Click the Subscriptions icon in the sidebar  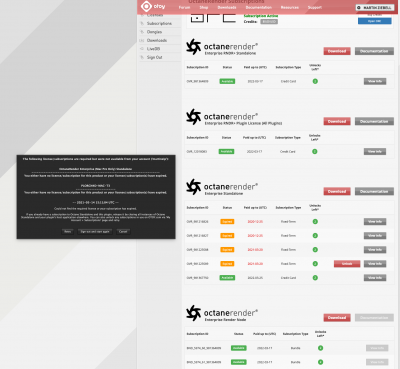point(142,23)
